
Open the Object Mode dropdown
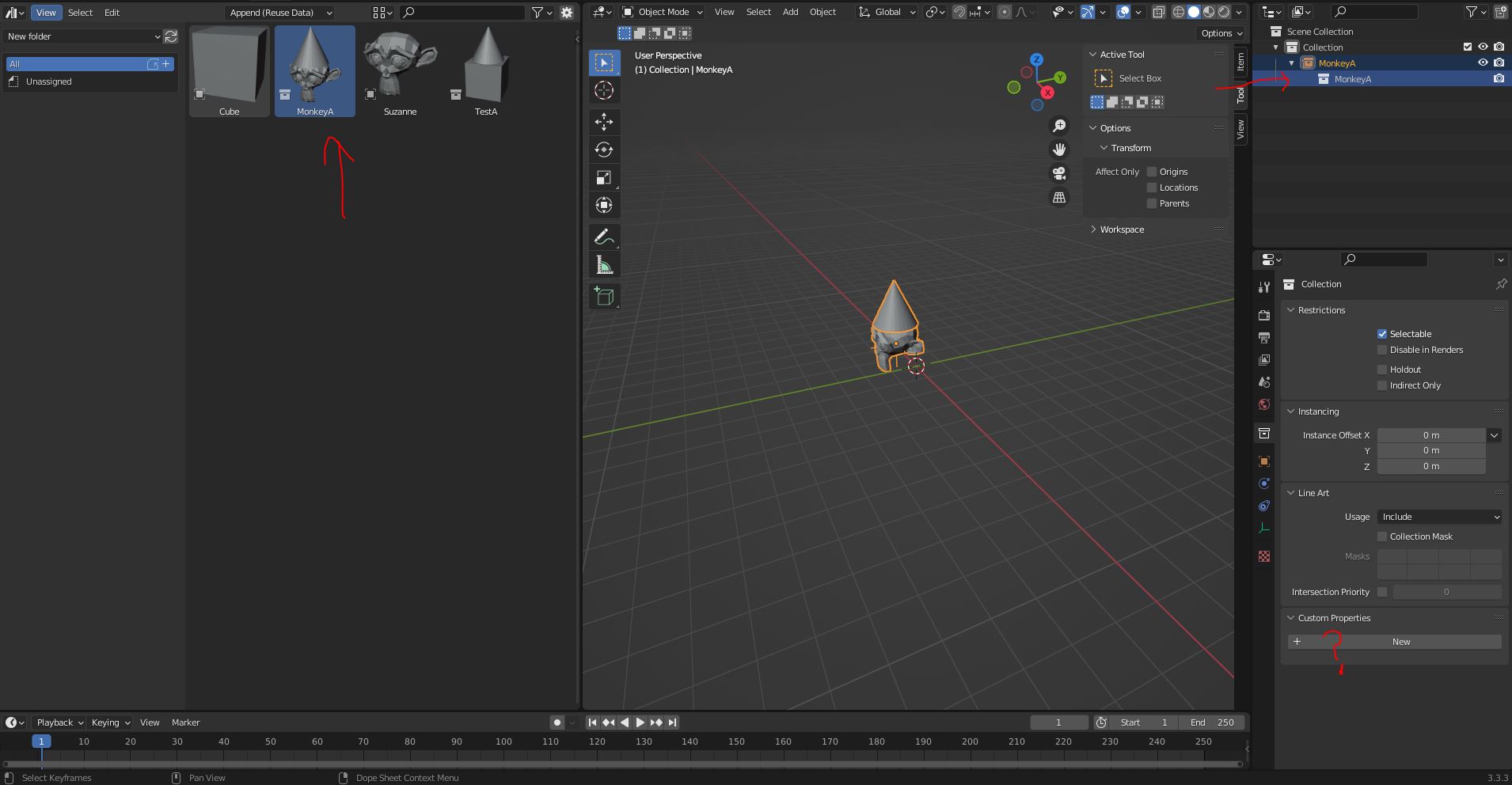tap(663, 12)
